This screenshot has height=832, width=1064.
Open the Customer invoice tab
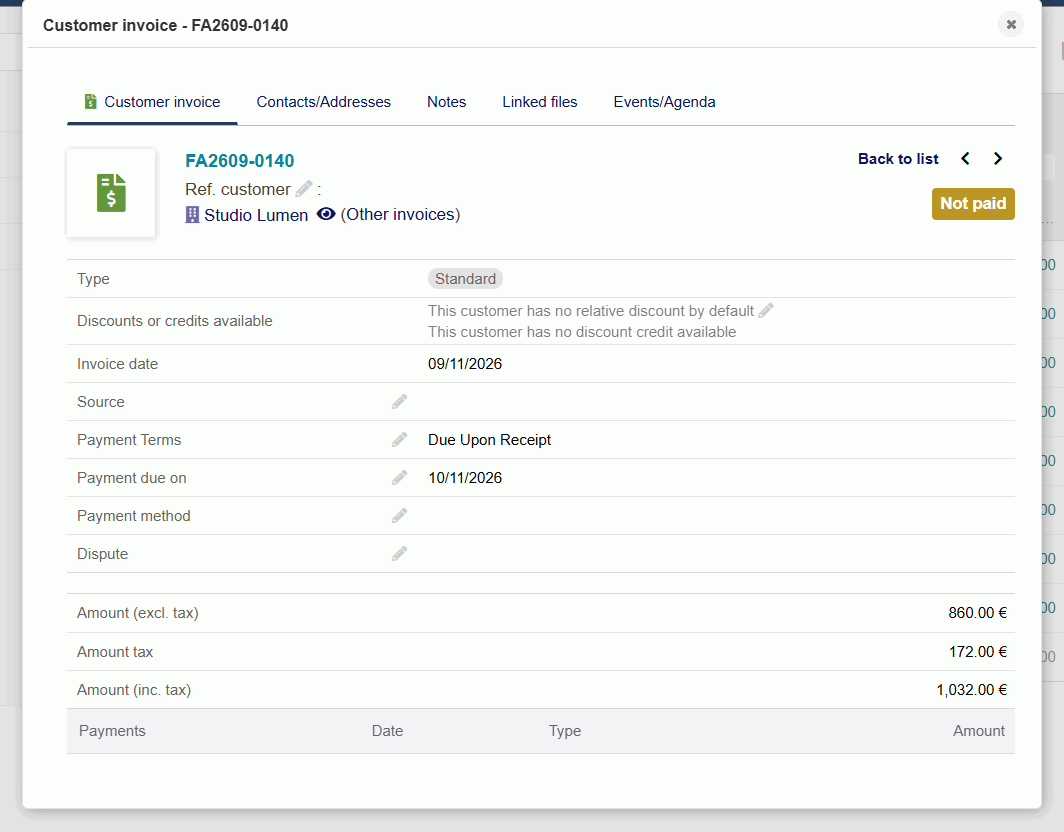pyautogui.click(x=153, y=102)
